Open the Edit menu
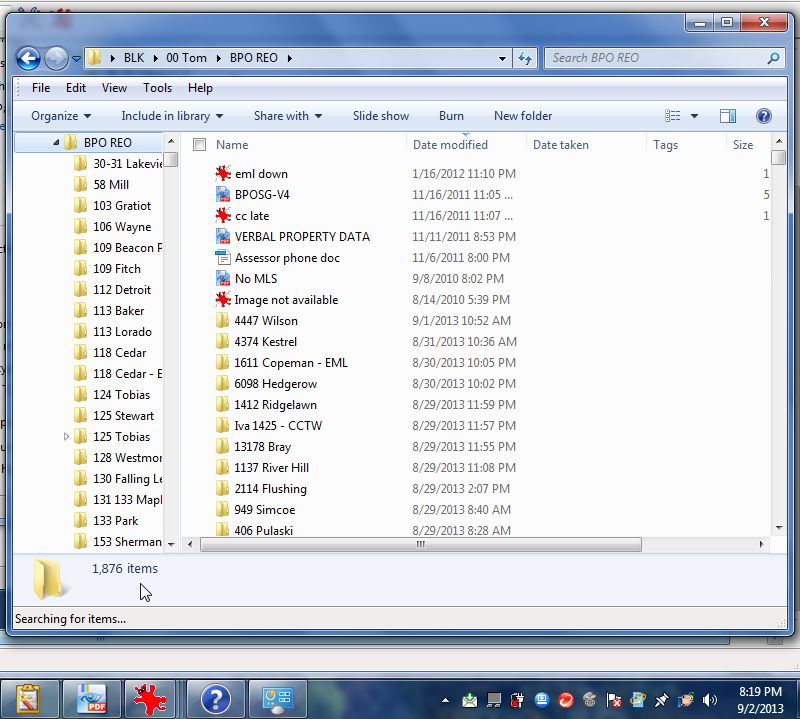800x719 pixels. [75, 88]
